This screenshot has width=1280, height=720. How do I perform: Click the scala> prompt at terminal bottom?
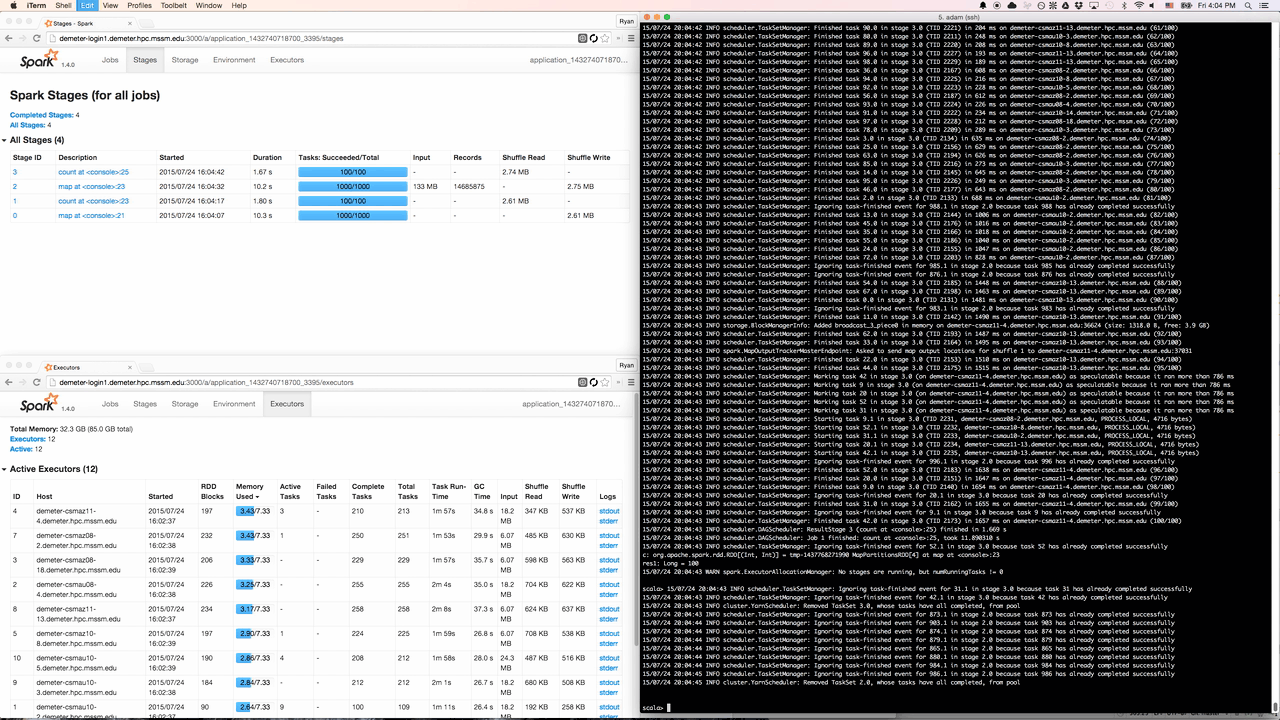point(654,707)
